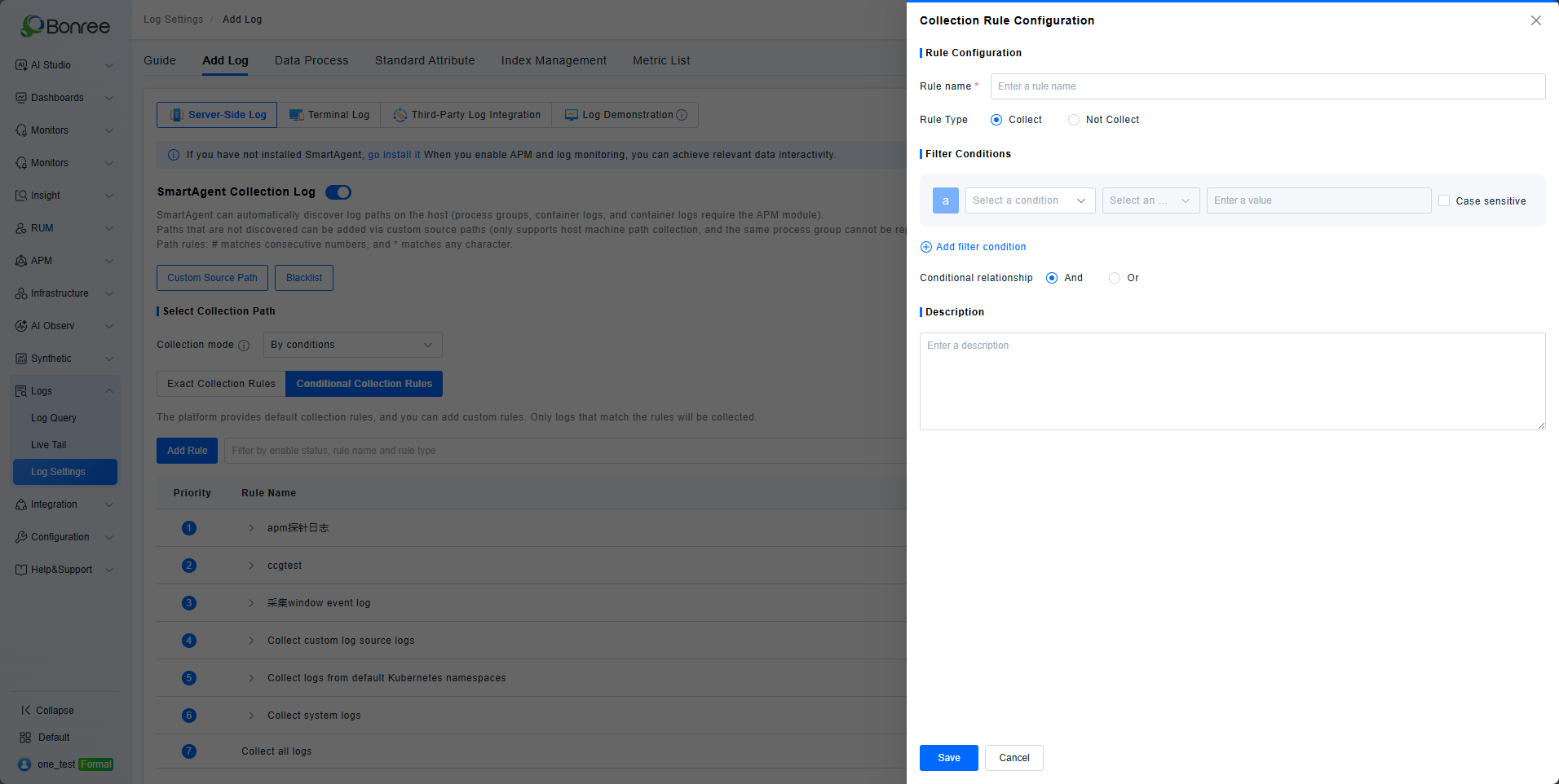Expand the Collect system logs rule

coord(251,716)
